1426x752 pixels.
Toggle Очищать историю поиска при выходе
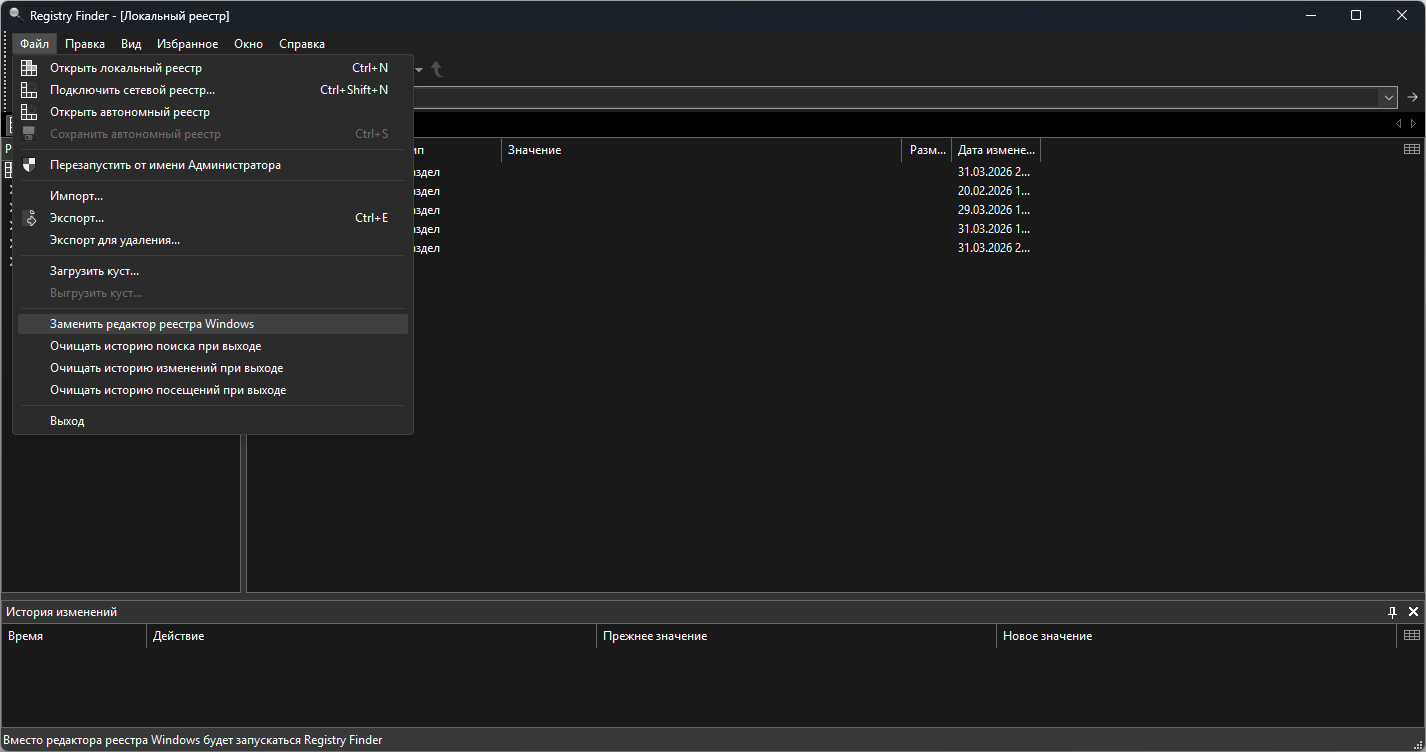[155, 346]
